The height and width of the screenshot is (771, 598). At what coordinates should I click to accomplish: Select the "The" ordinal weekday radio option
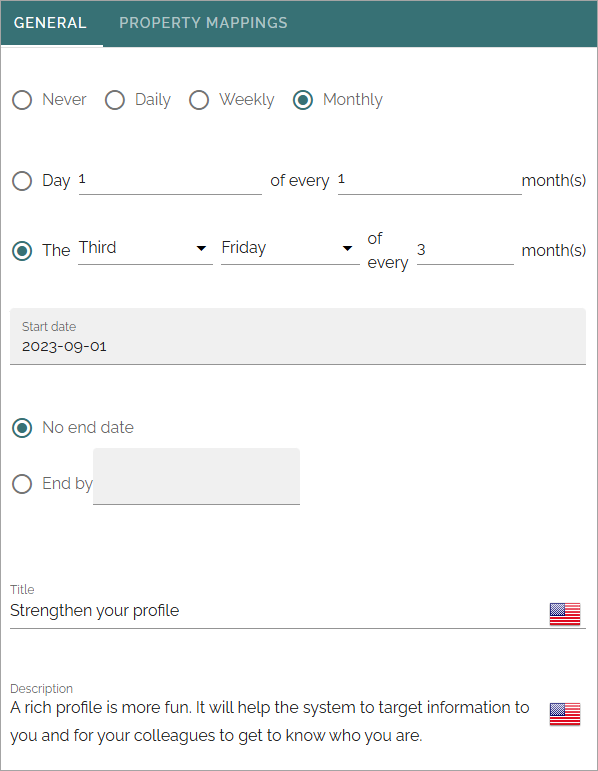(22, 251)
